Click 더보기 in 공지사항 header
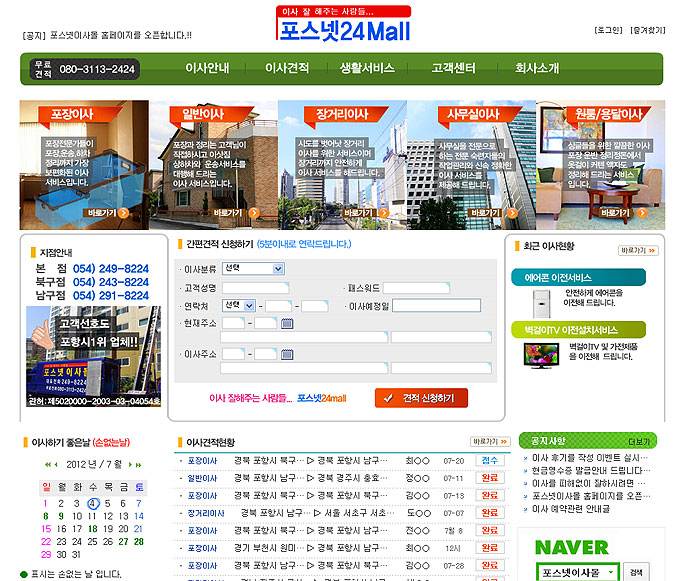Viewport: 681px width, 581px height. [x=639, y=442]
